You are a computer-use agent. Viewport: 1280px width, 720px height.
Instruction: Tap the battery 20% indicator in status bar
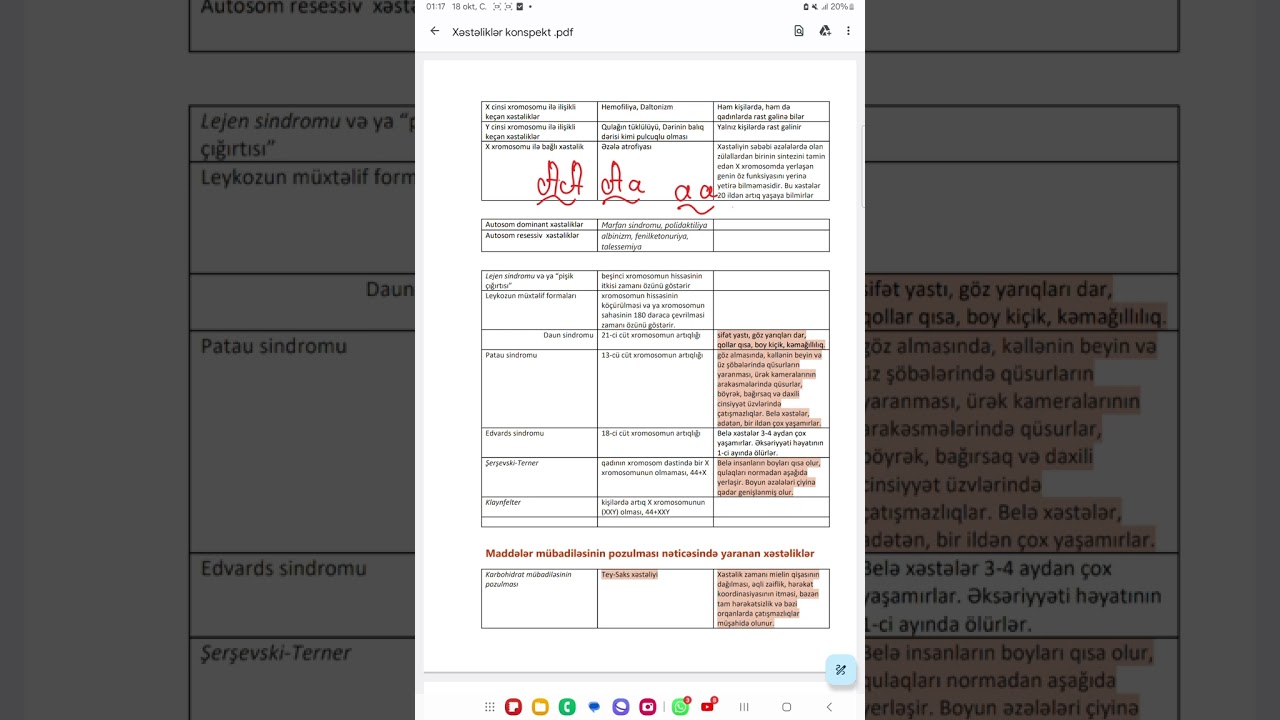pos(840,6)
